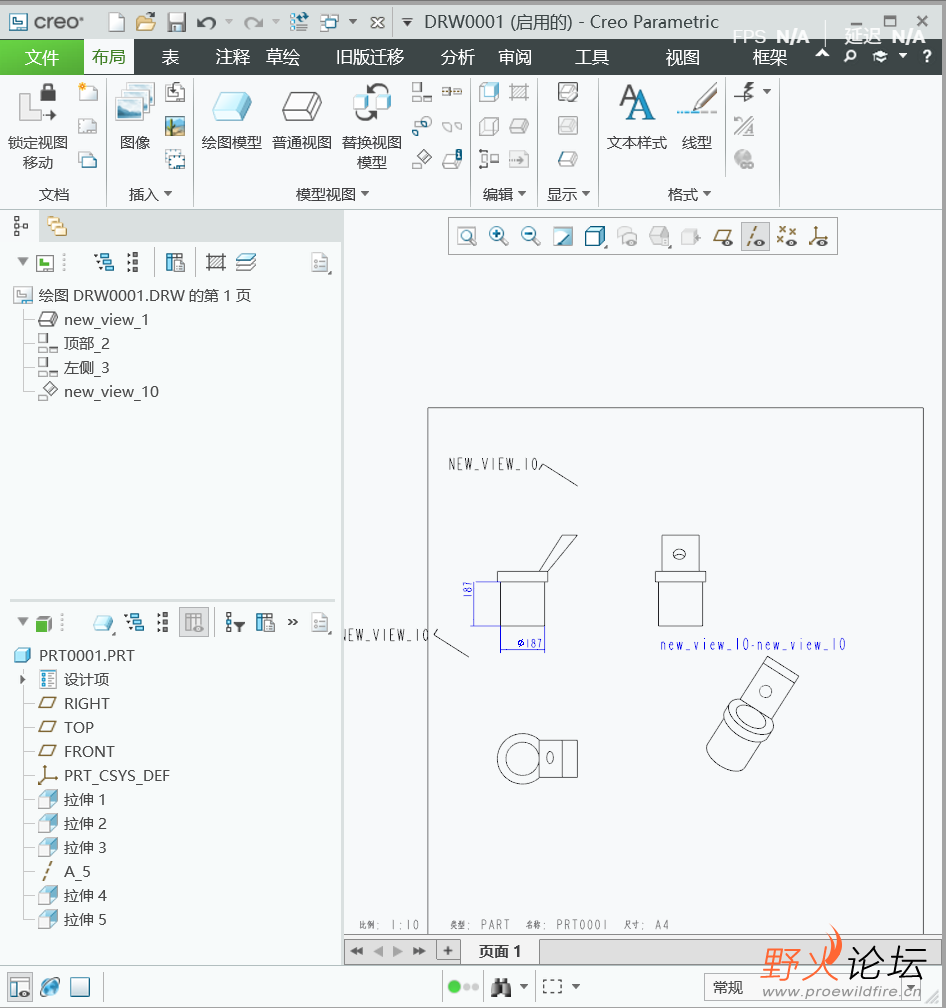
Task: Insert an 图像 image into the drawing
Action: click(135, 105)
